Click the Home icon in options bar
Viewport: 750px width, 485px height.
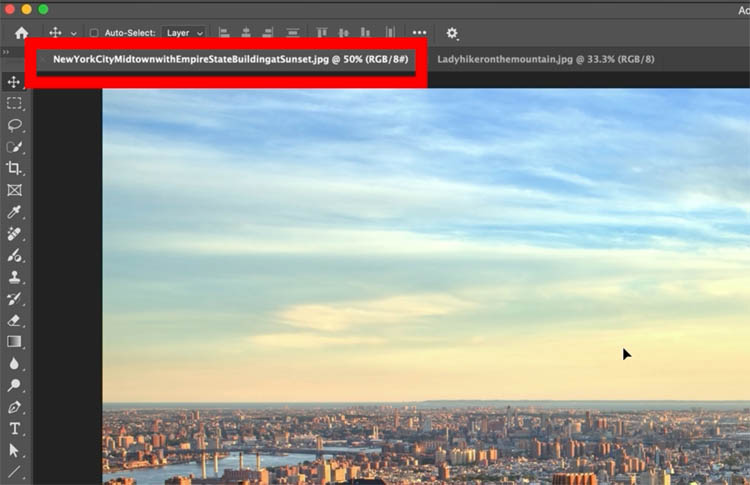click(21, 33)
